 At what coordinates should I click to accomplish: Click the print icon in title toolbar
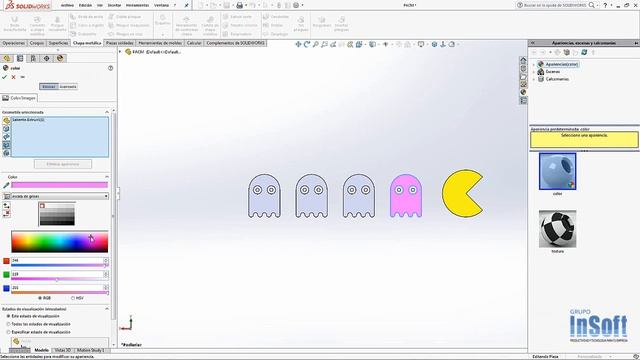240,5
